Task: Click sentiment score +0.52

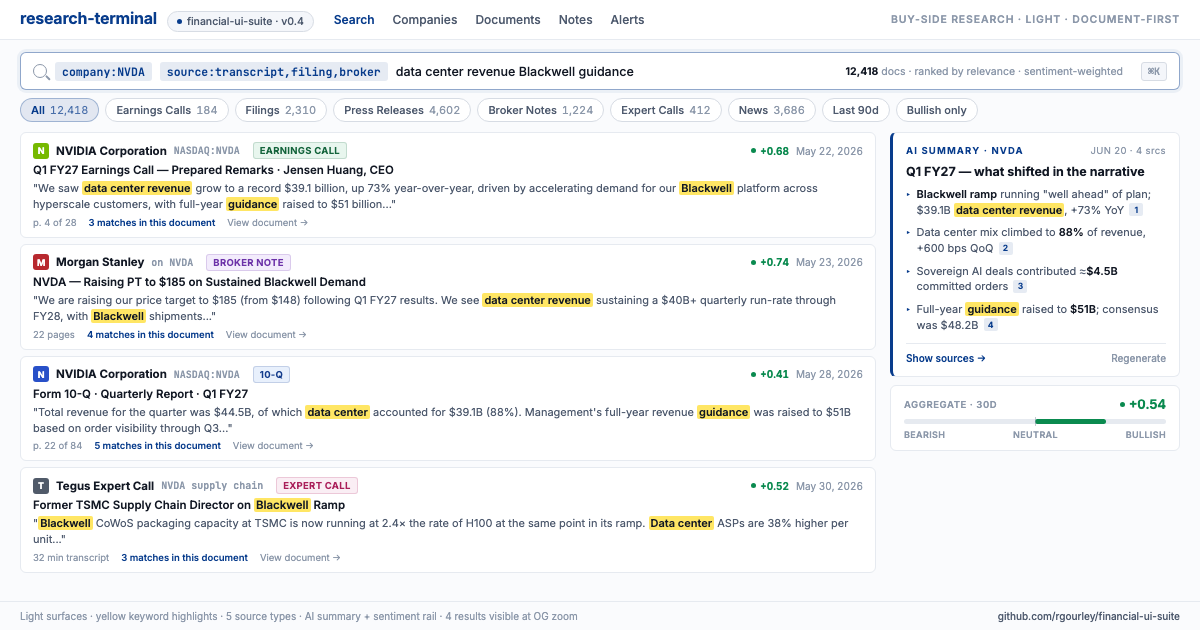Action: [770, 486]
